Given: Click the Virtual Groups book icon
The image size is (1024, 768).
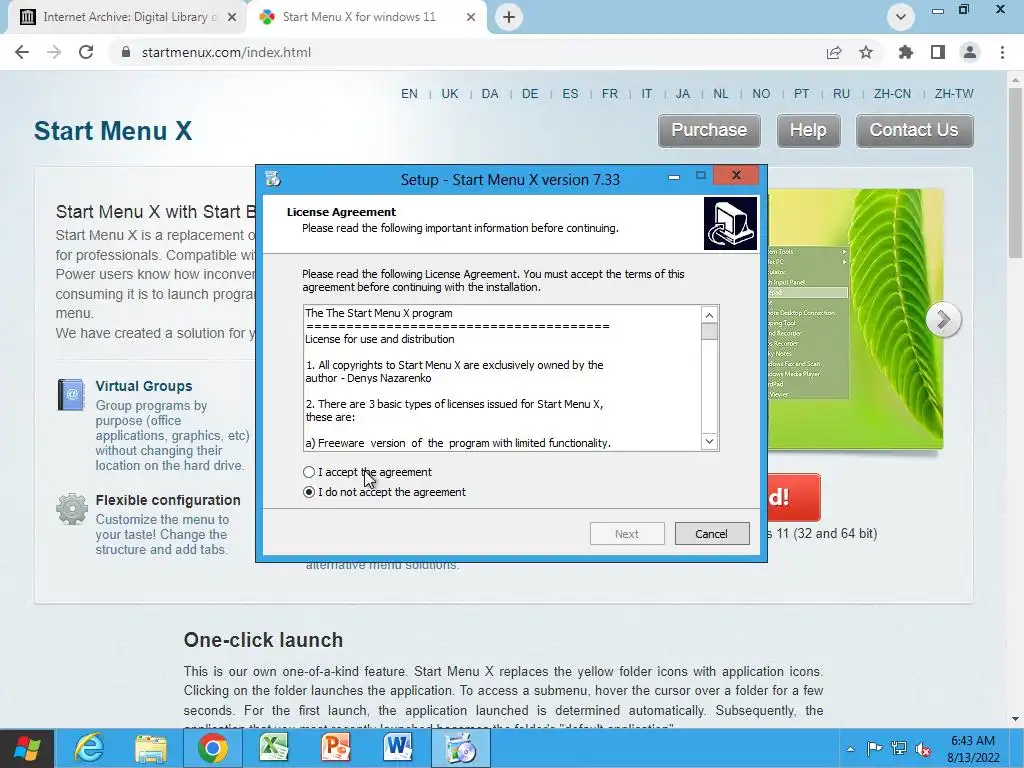Looking at the screenshot, I should [71, 394].
